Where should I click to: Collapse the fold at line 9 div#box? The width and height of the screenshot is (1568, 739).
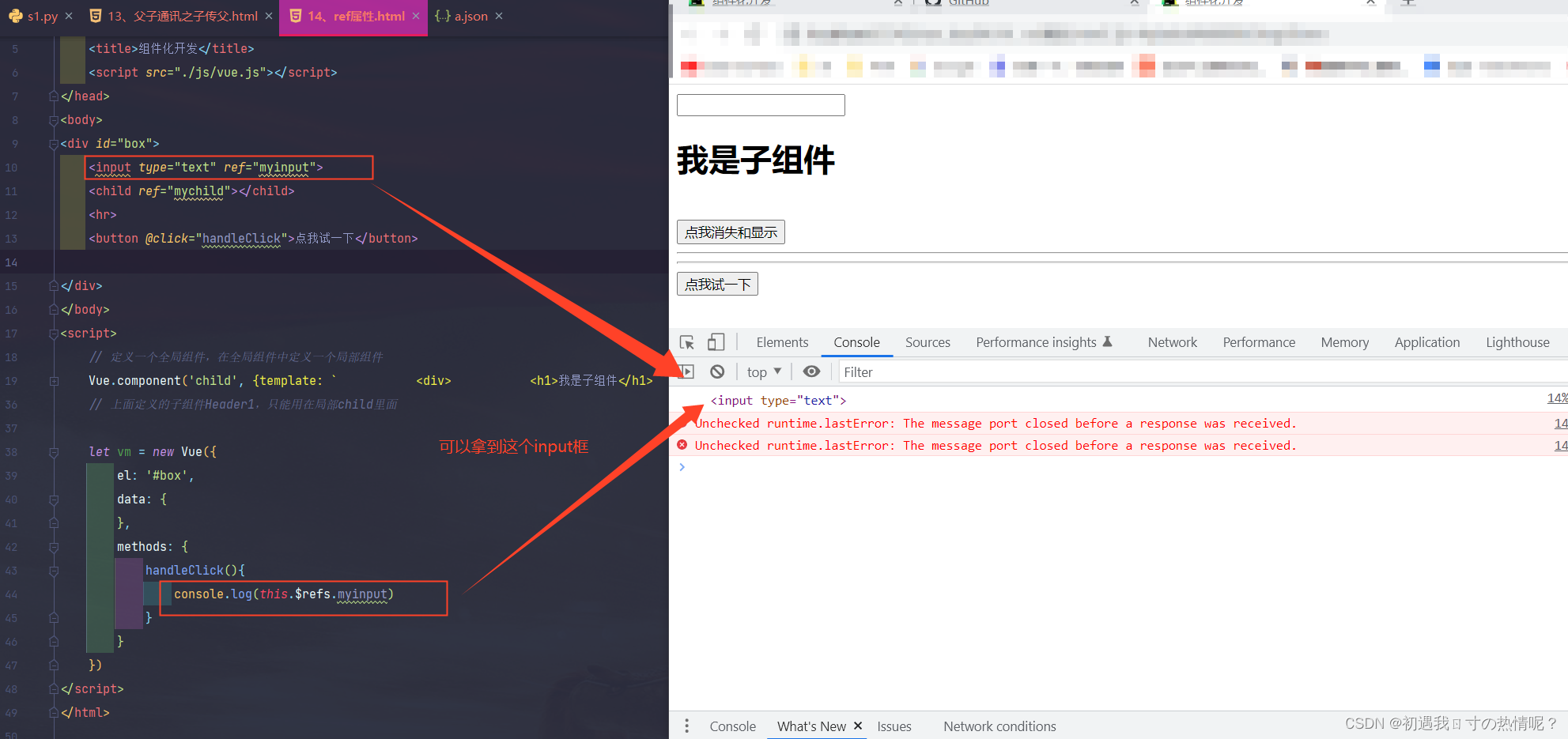click(x=54, y=143)
